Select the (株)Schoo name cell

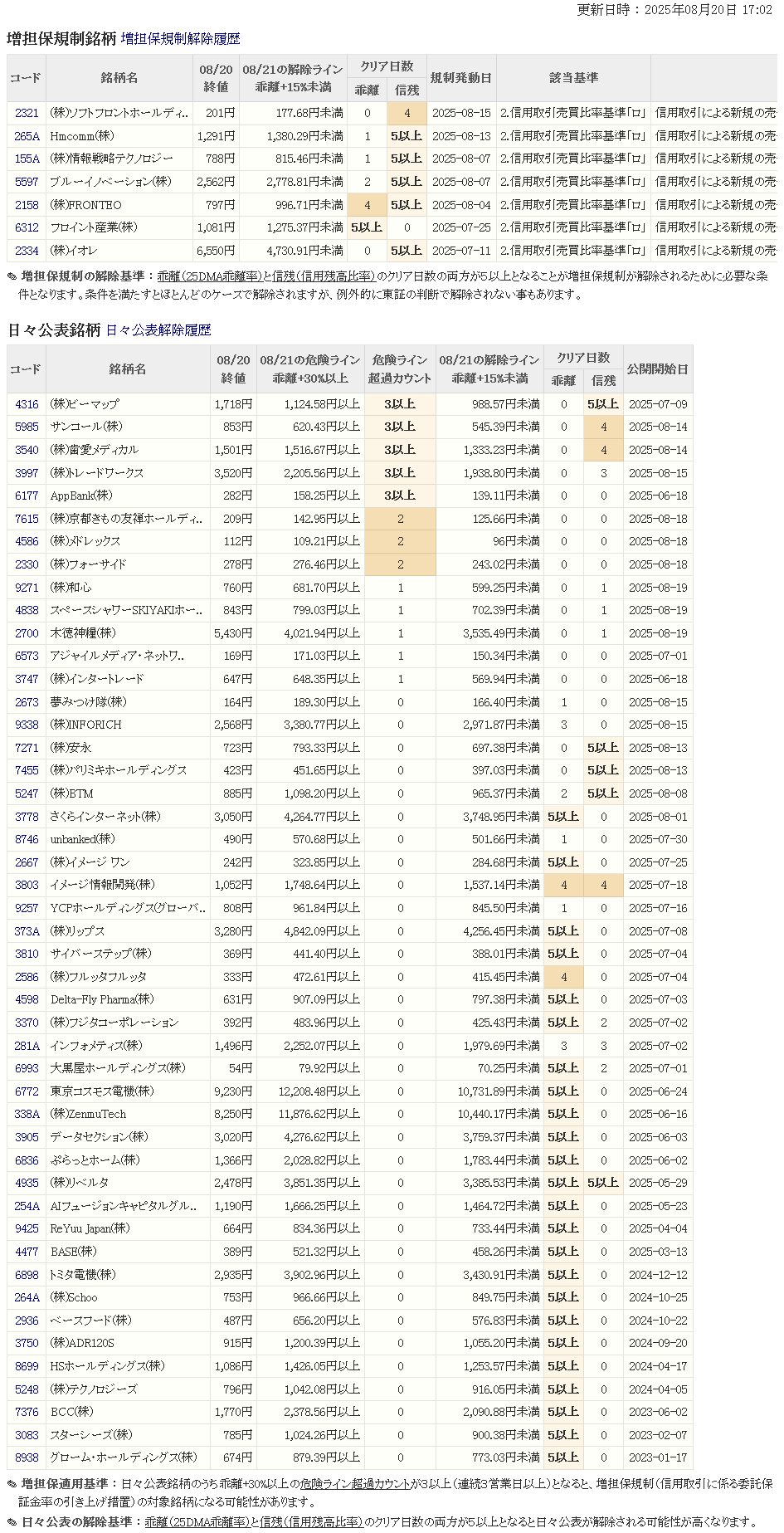127,1297
